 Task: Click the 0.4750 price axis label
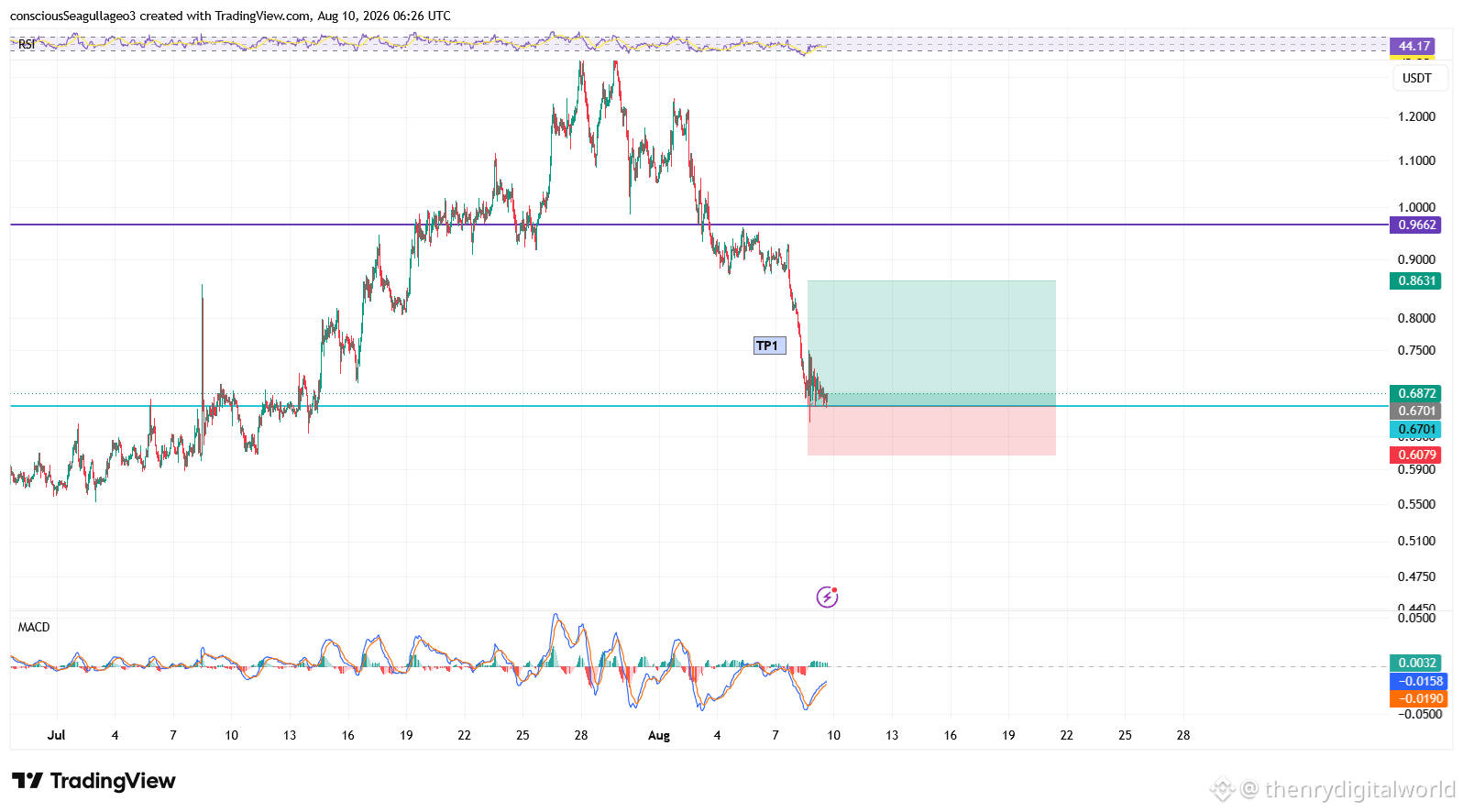point(1416,576)
